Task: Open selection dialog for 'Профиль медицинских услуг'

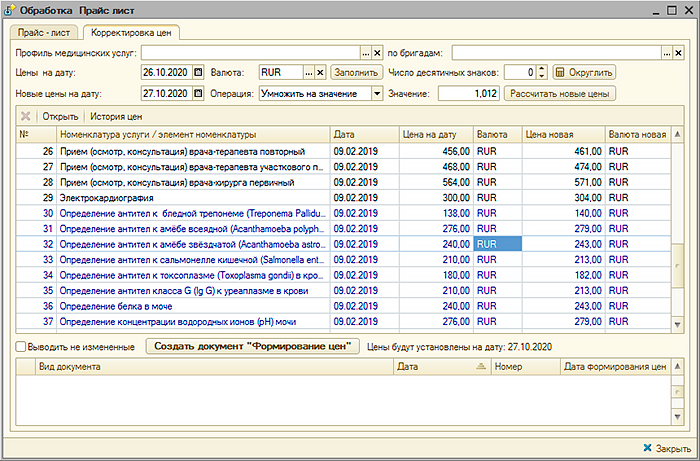Action: pos(365,52)
